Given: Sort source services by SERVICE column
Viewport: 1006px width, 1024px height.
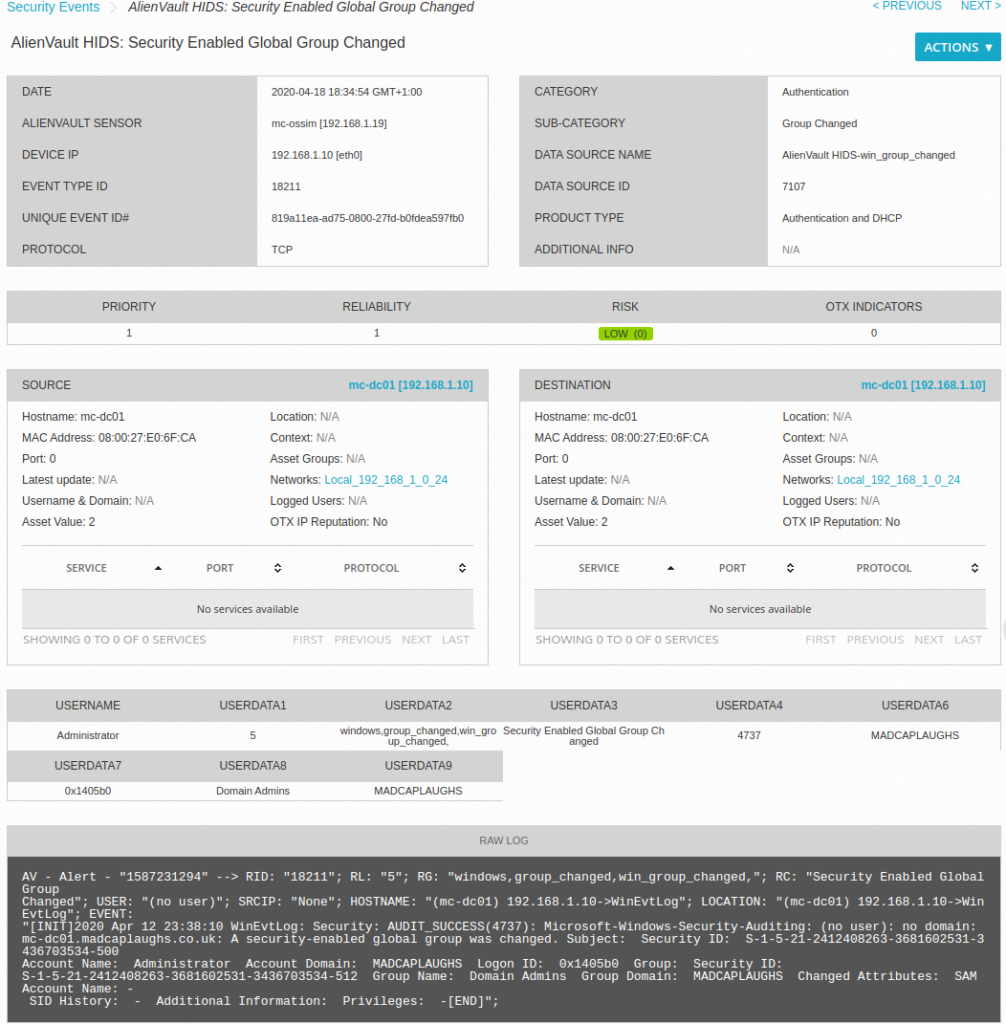Looking at the screenshot, I should 87,568.
